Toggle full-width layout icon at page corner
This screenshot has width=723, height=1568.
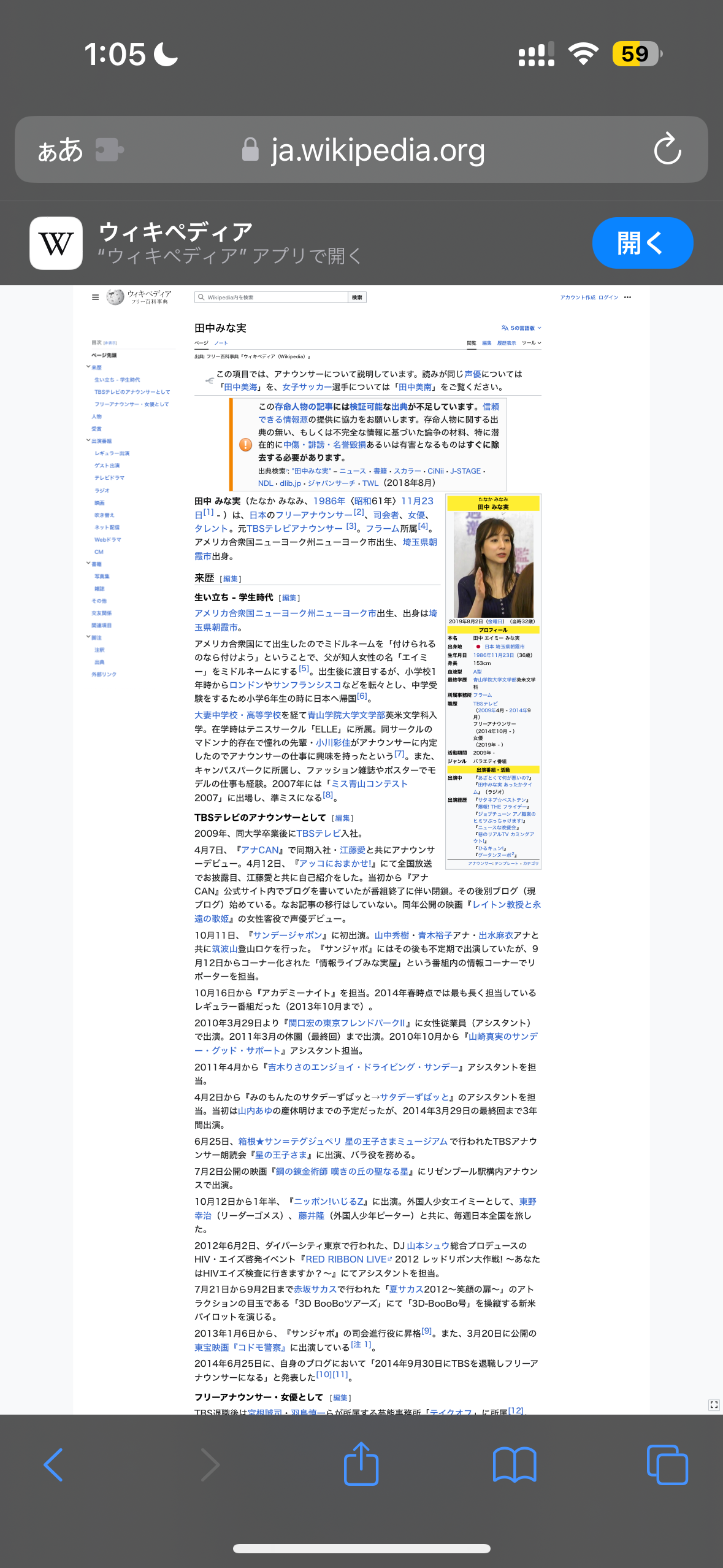pyautogui.click(x=714, y=1405)
